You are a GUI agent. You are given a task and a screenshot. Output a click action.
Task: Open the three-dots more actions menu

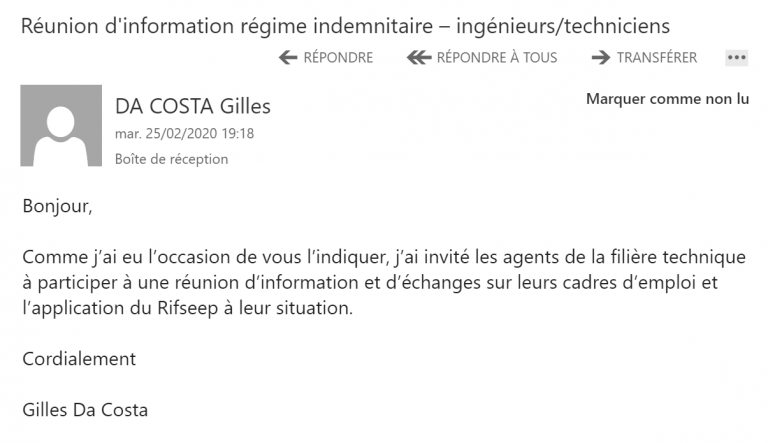point(737,58)
